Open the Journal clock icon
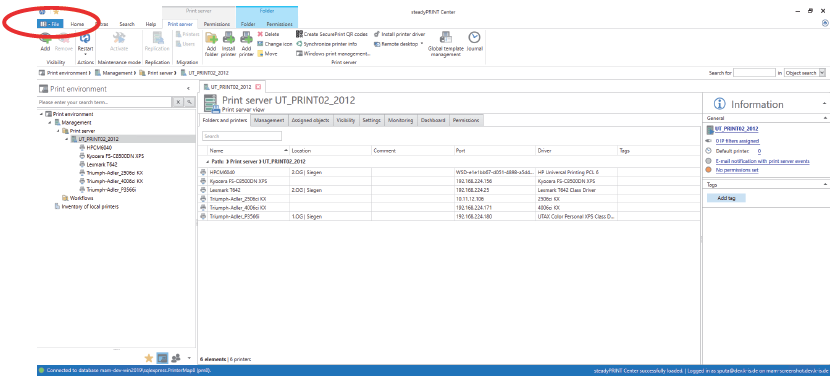The image size is (832, 378). [x=474, y=37]
